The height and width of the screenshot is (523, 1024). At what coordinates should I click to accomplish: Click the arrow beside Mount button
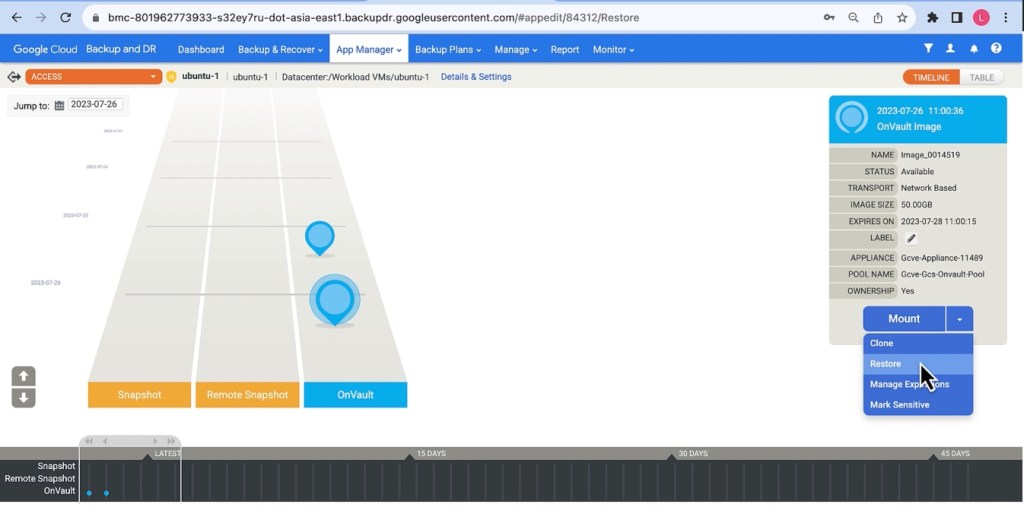pos(959,319)
